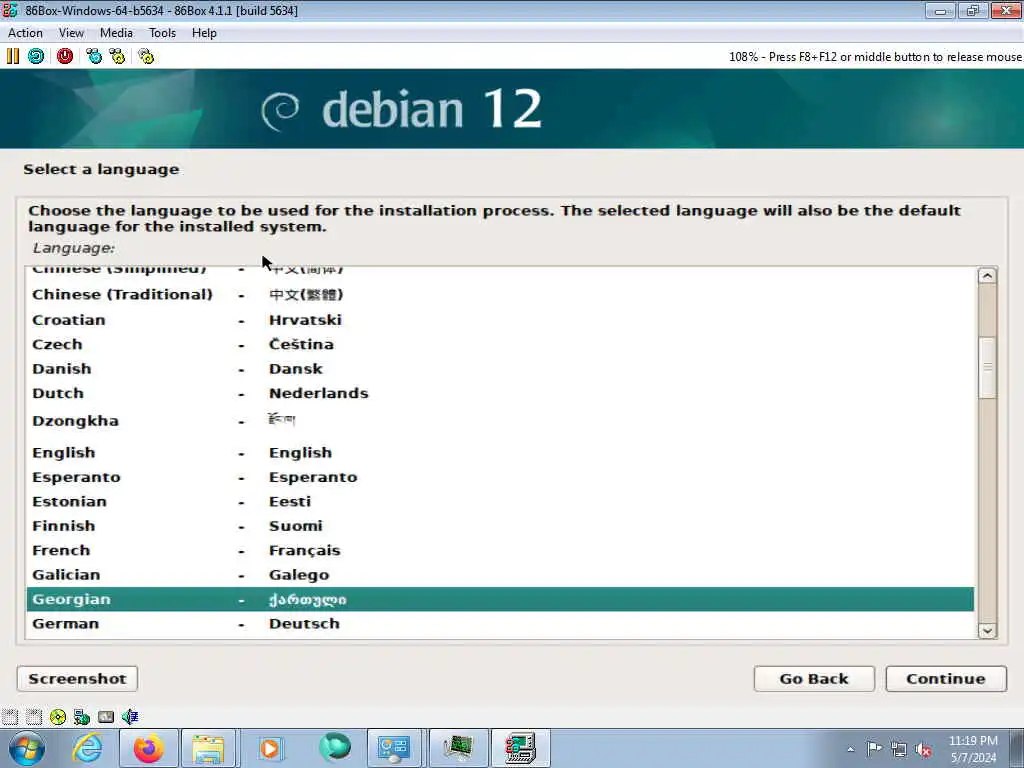
Task: Select Chinese (Traditional) in the language list
Action: [500, 295]
